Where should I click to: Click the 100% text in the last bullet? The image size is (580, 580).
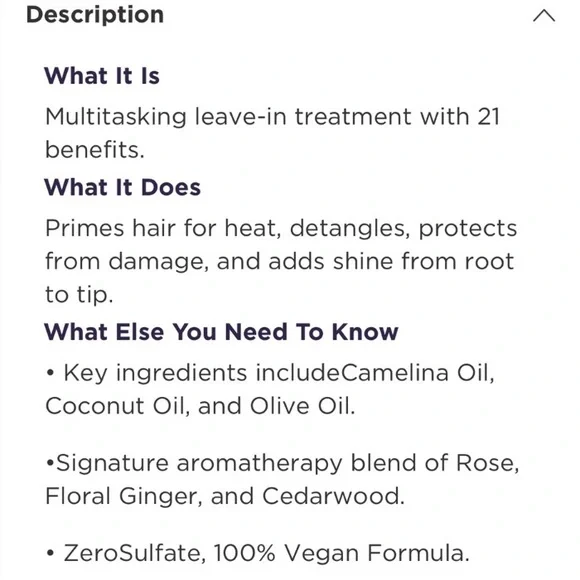coord(245,553)
